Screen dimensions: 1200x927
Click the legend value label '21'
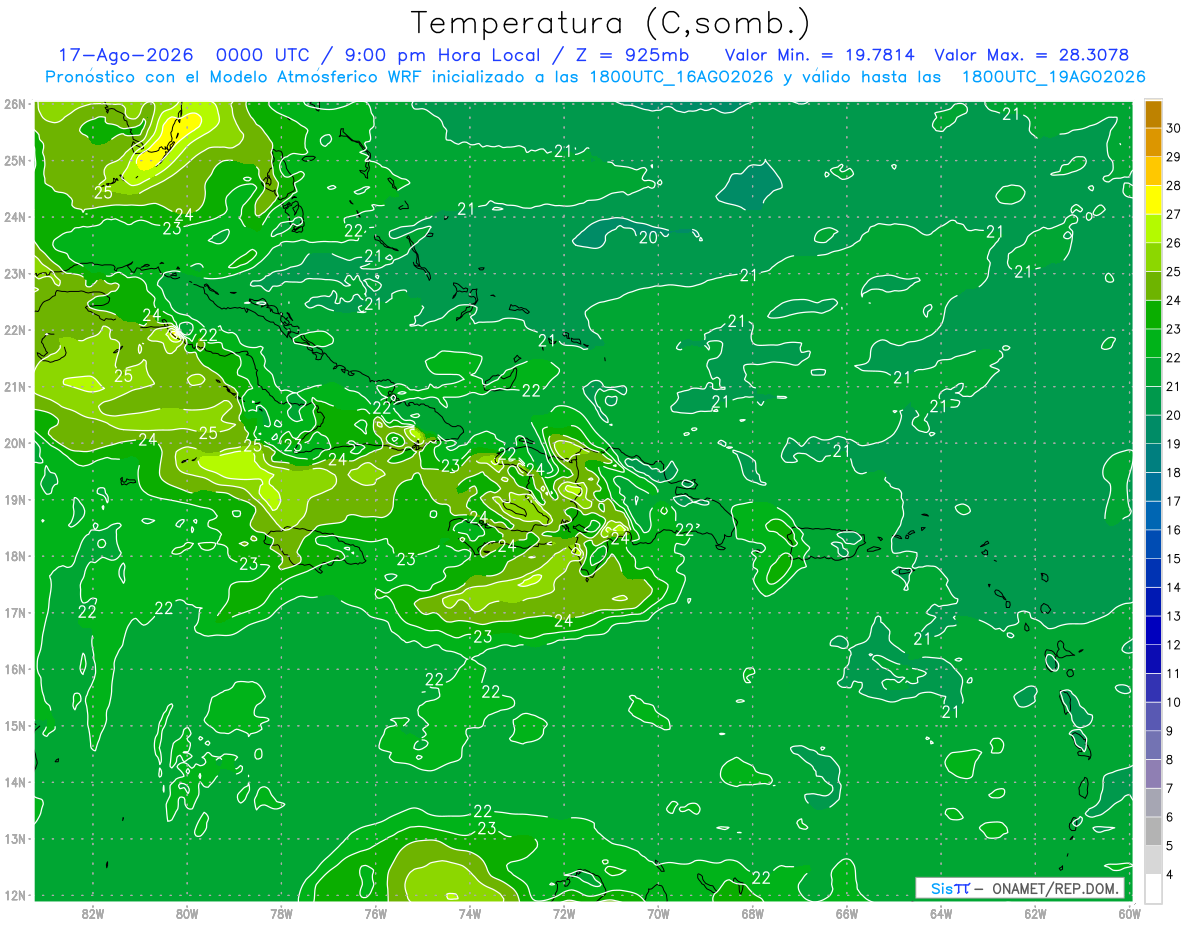pyautogui.click(x=1174, y=386)
